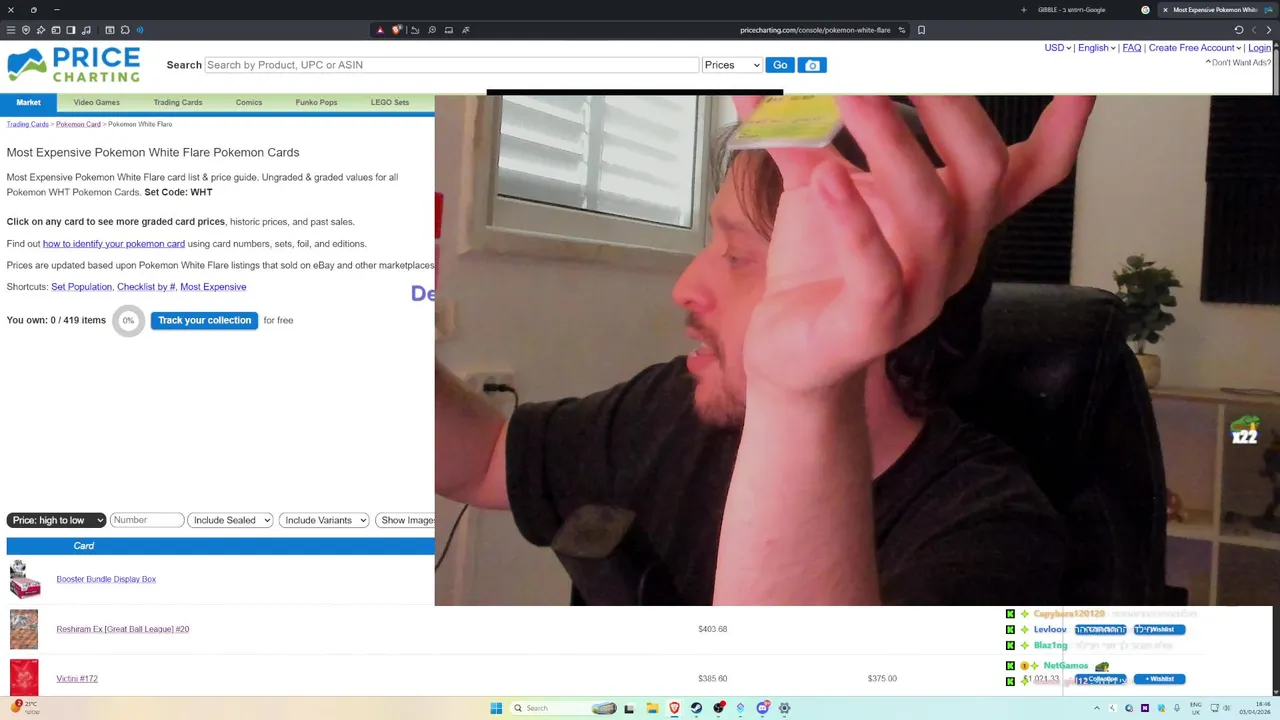Image resolution: width=1280 pixels, height=720 pixels.
Task: Focus the 'Search by Product, UPC or ASIN' field
Action: click(x=451, y=65)
